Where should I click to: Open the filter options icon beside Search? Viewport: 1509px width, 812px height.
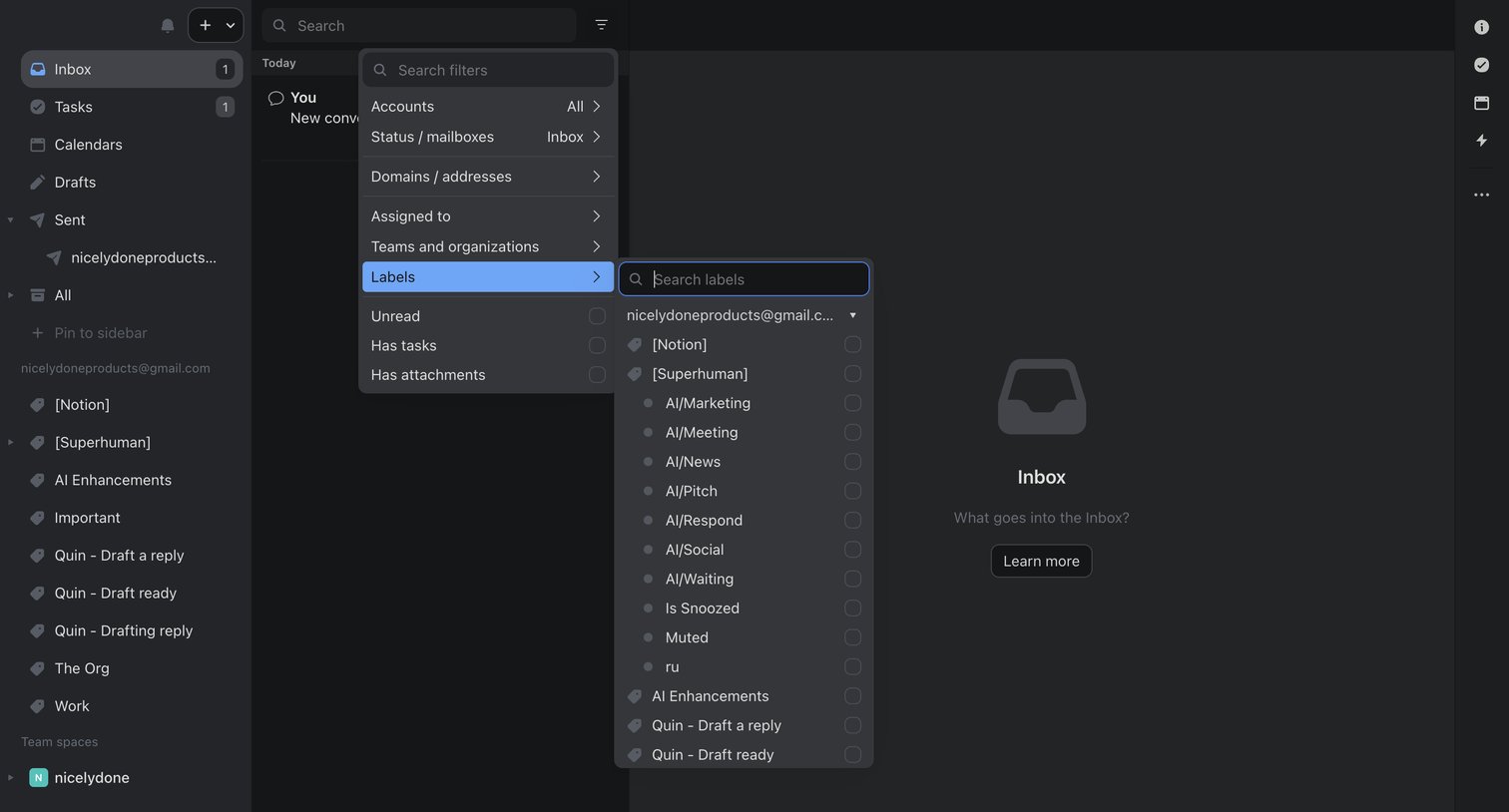(x=601, y=25)
